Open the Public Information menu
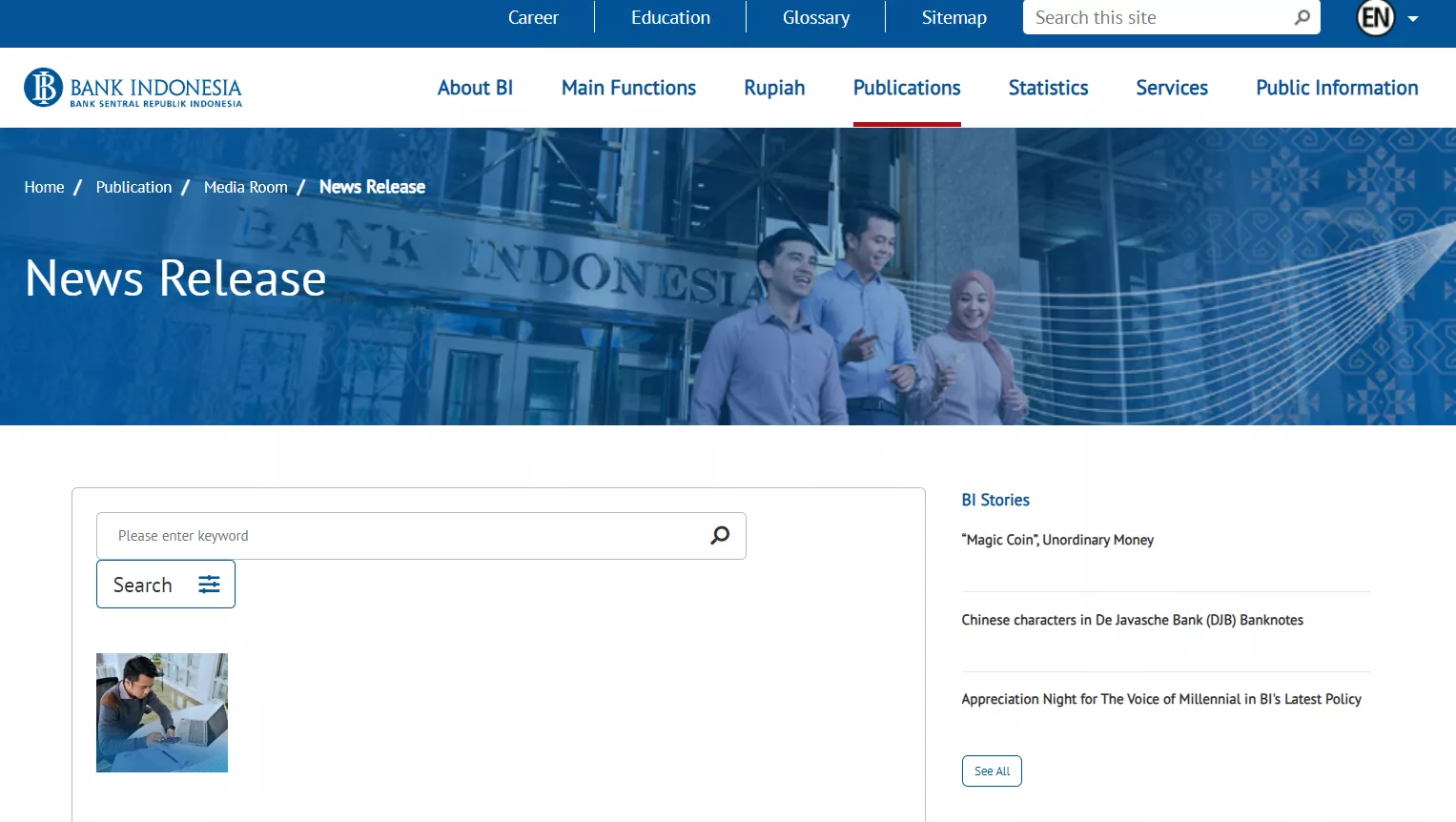This screenshot has height=822, width=1456. (x=1337, y=88)
